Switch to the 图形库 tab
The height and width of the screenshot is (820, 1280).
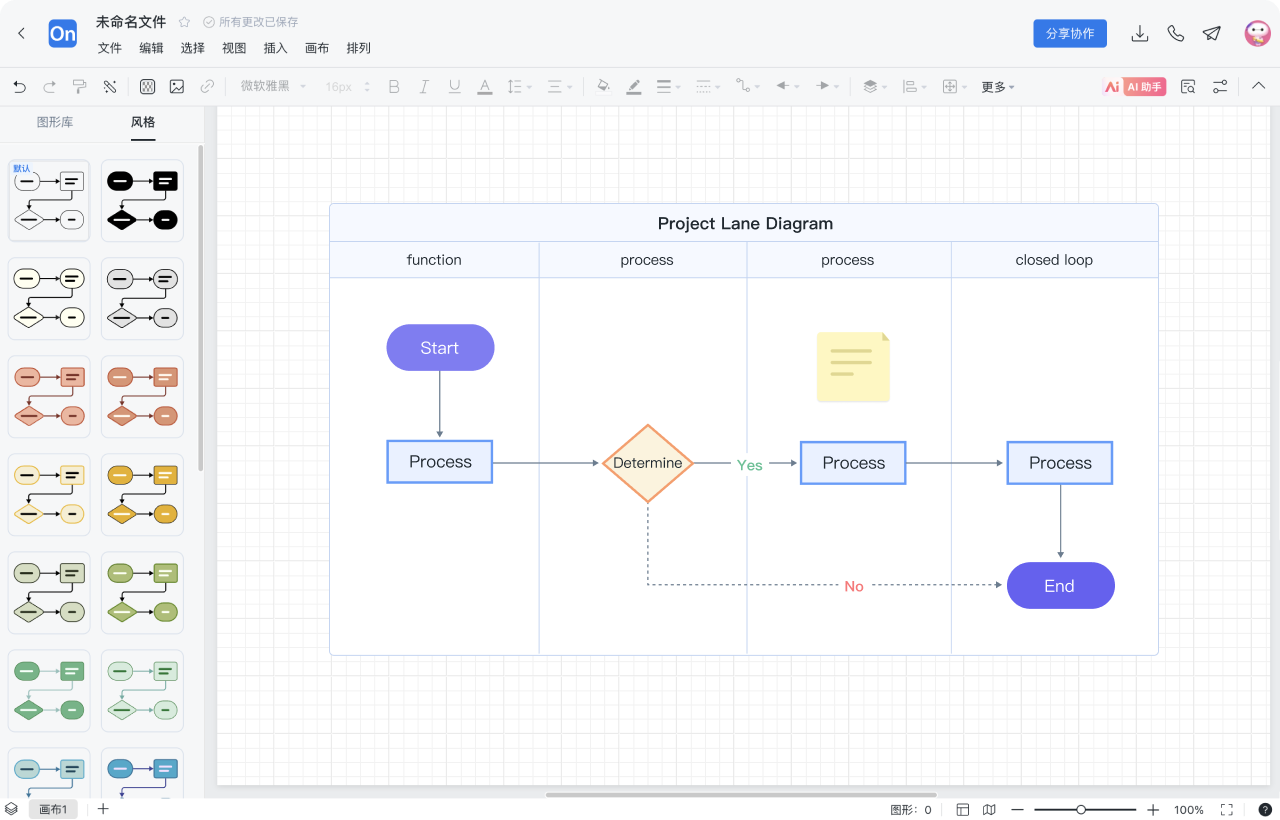[55, 122]
